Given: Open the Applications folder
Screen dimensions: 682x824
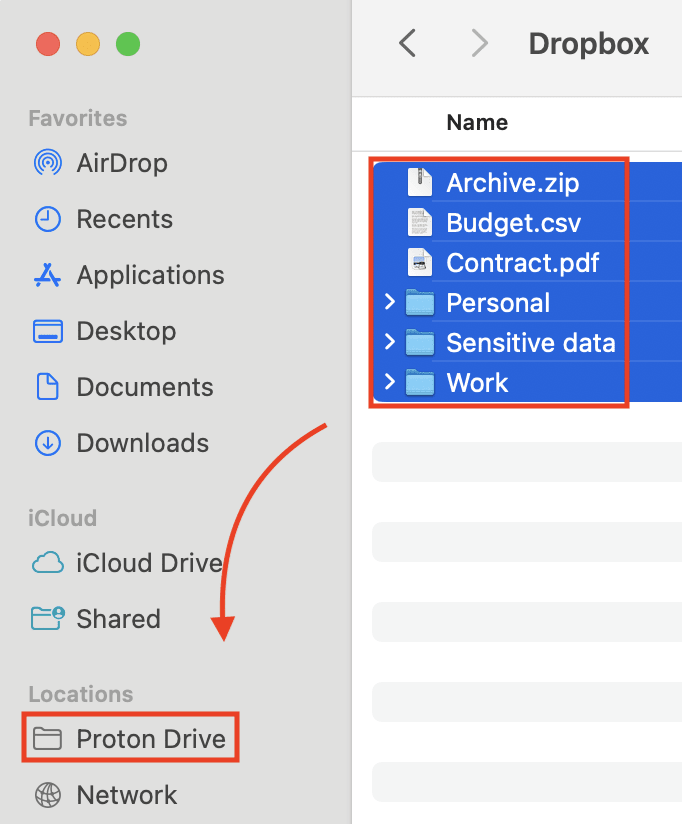Looking at the screenshot, I should click(148, 275).
